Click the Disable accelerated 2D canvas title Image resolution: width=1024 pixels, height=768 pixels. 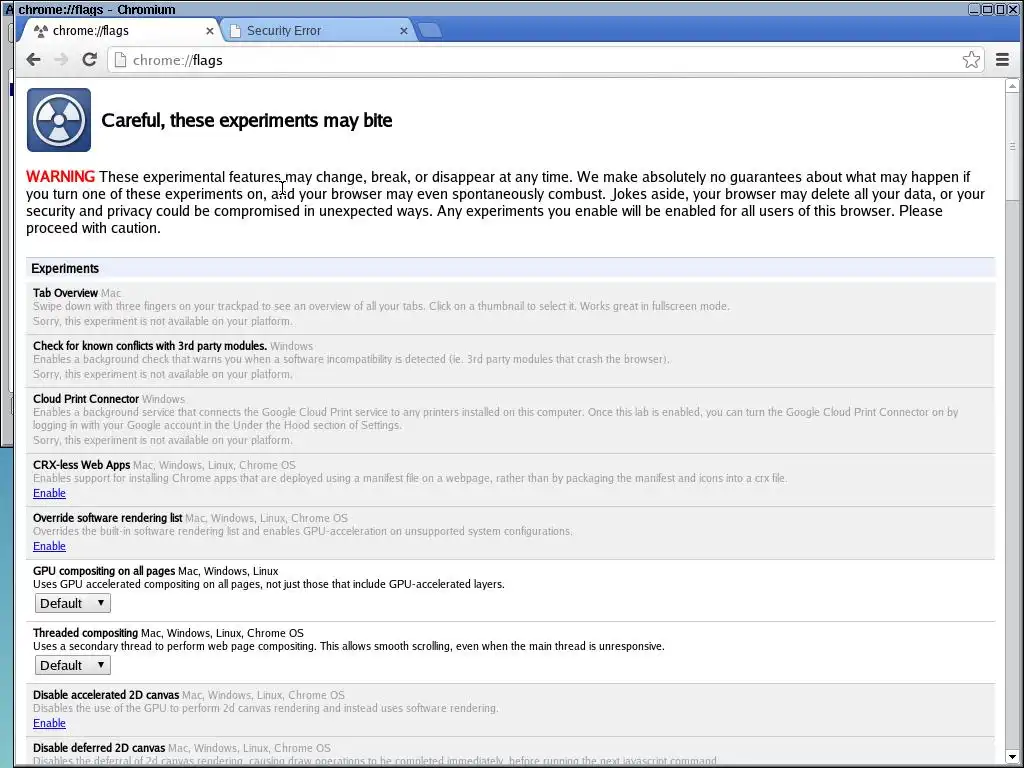(x=106, y=695)
